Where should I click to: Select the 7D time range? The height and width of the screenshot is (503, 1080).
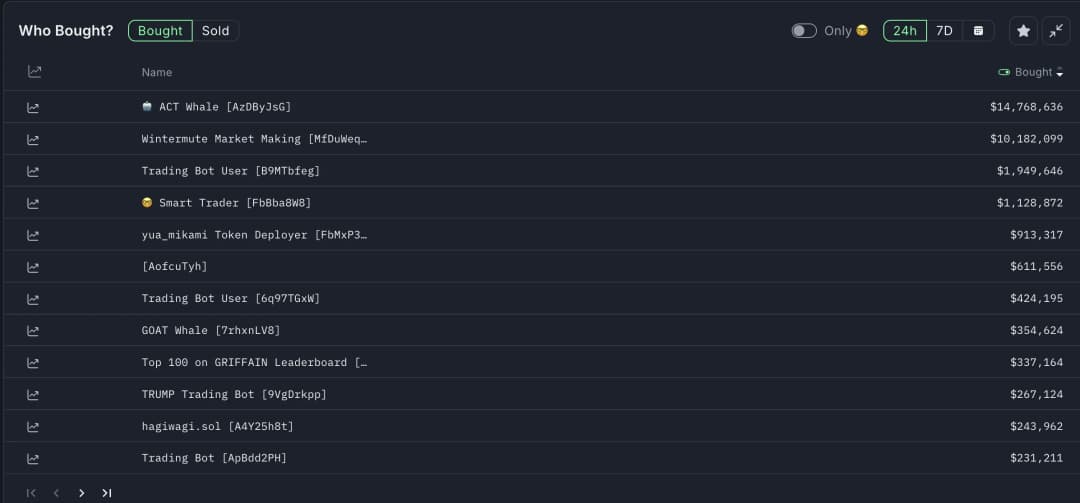pyautogui.click(x=944, y=31)
